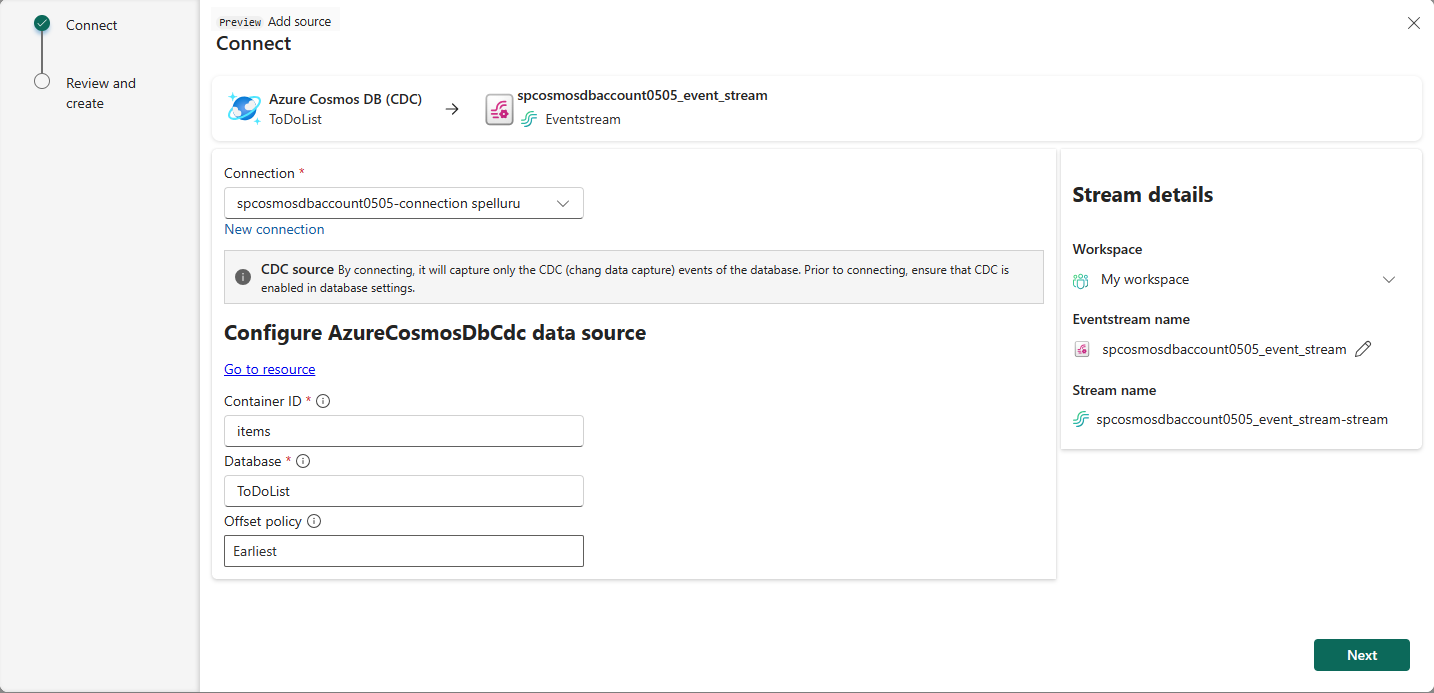This screenshot has height=693, width=1434.
Task: Edit the Eventstream name with pencil icon
Action: (x=1363, y=349)
